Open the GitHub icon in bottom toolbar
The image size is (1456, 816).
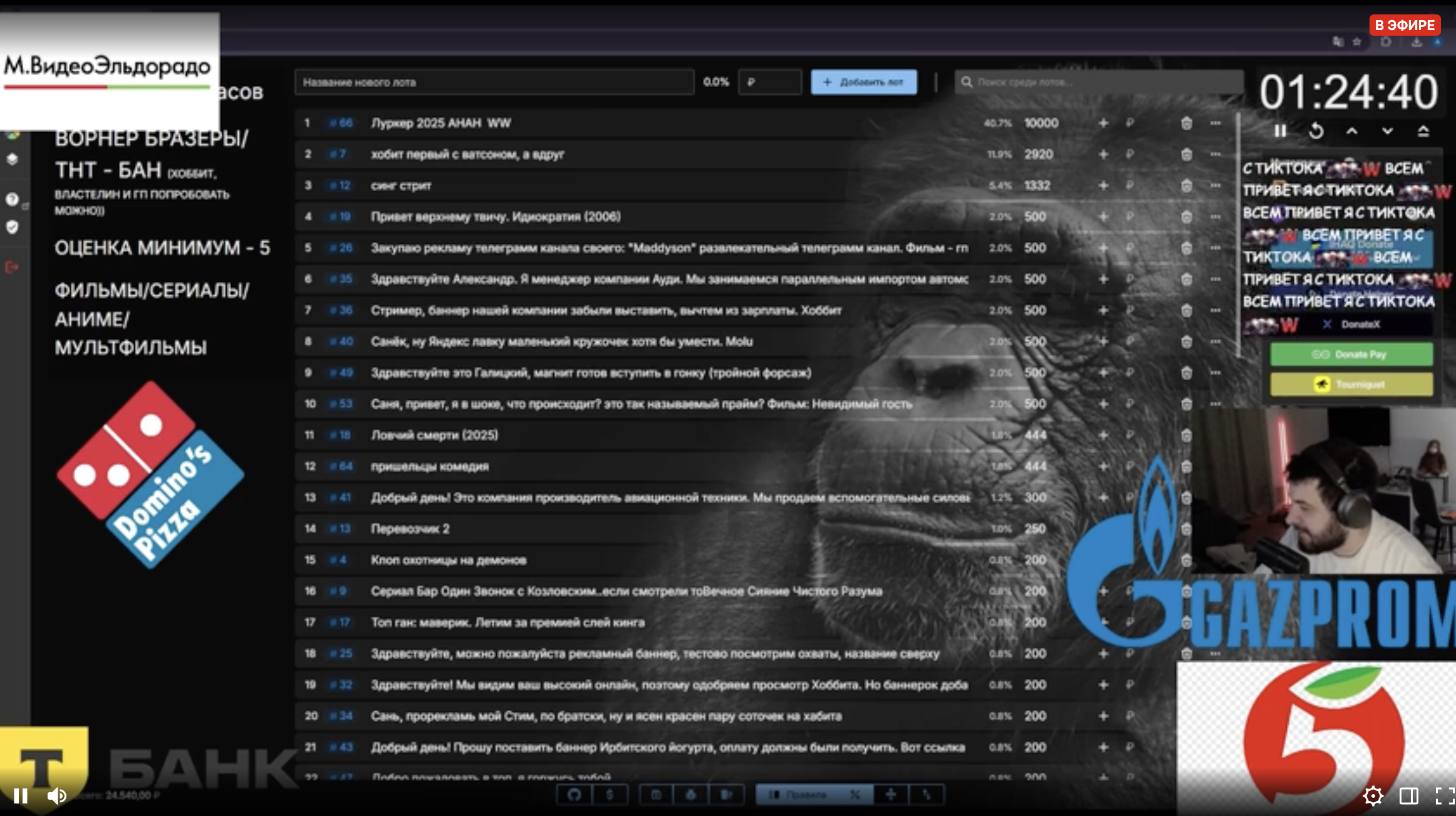pyautogui.click(x=574, y=795)
